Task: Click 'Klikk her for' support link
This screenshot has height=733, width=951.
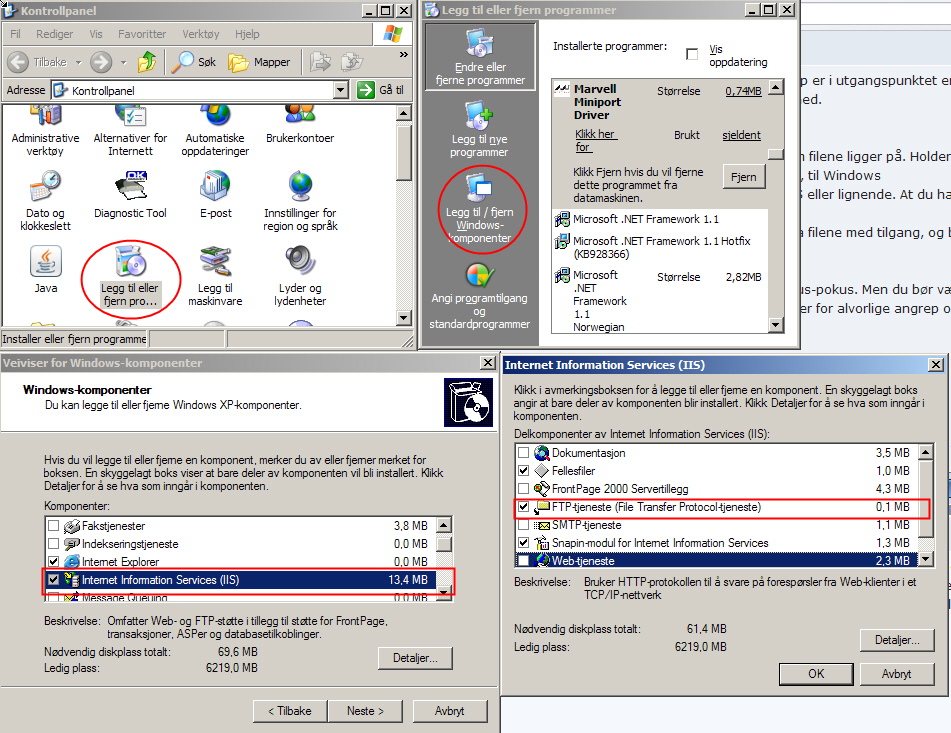Action: coord(595,140)
